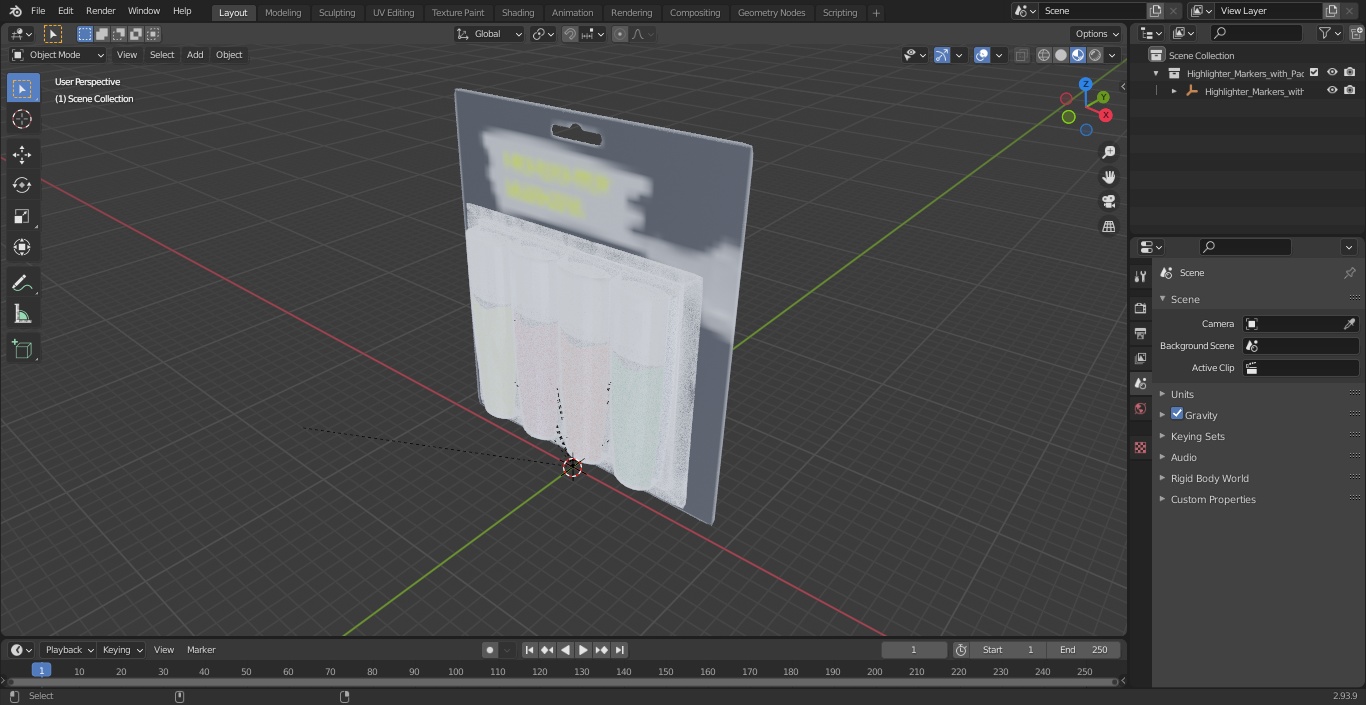The height and width of the screenshot is (705, 1366).
Task: Activate the Cursor tool
Action: point(22,119)
